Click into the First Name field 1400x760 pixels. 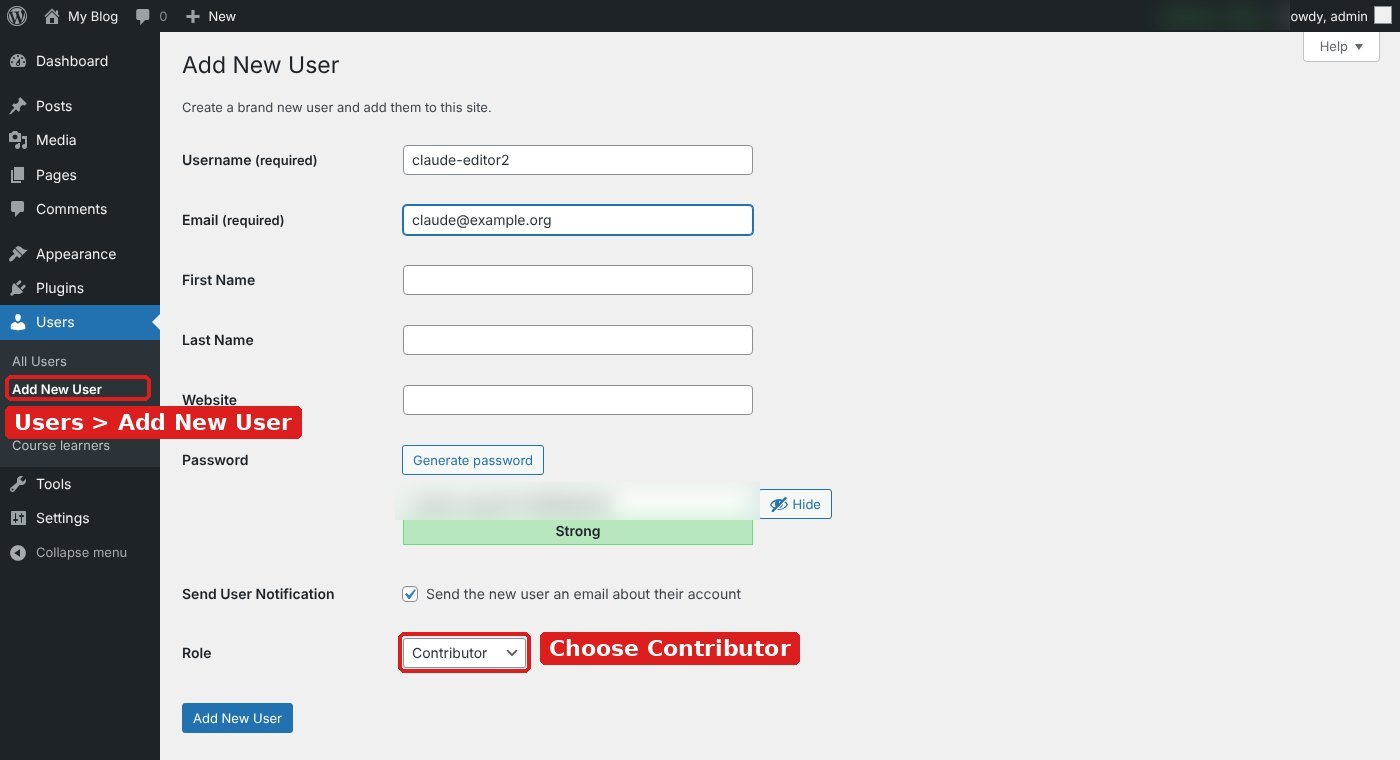[x=578, y=280]
